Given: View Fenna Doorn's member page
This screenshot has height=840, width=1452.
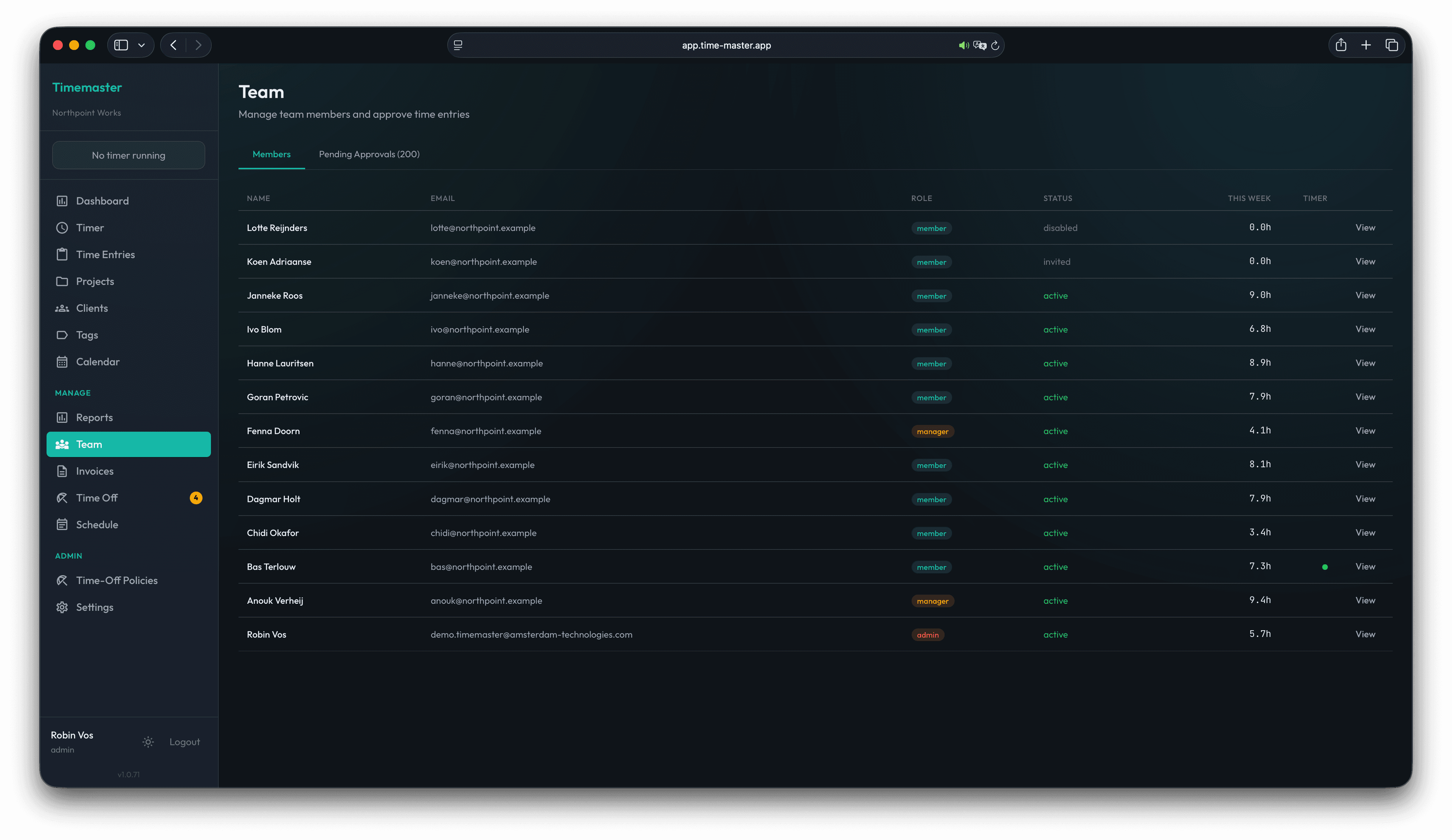Looking at the screenshot, I should tap(1365, 430).
